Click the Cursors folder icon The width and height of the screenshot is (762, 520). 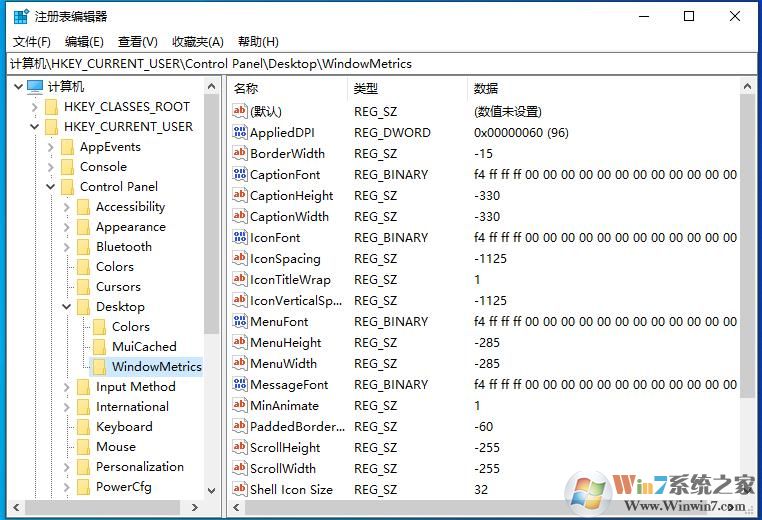tap(83, 287)
